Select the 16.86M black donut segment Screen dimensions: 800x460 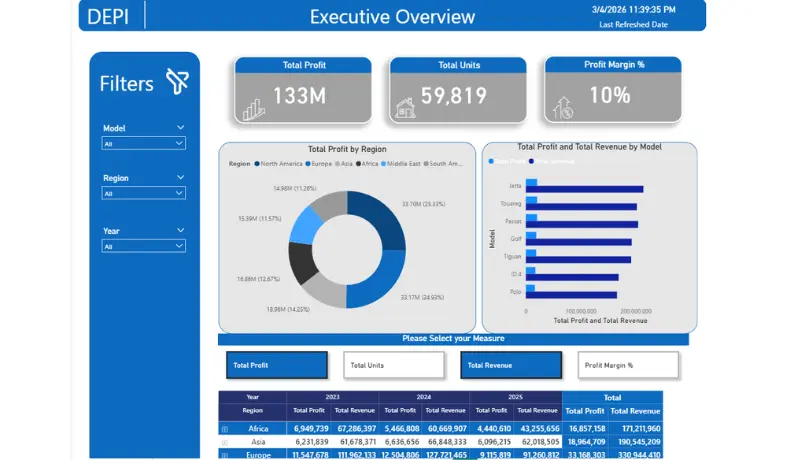click(x=301, y=262)
